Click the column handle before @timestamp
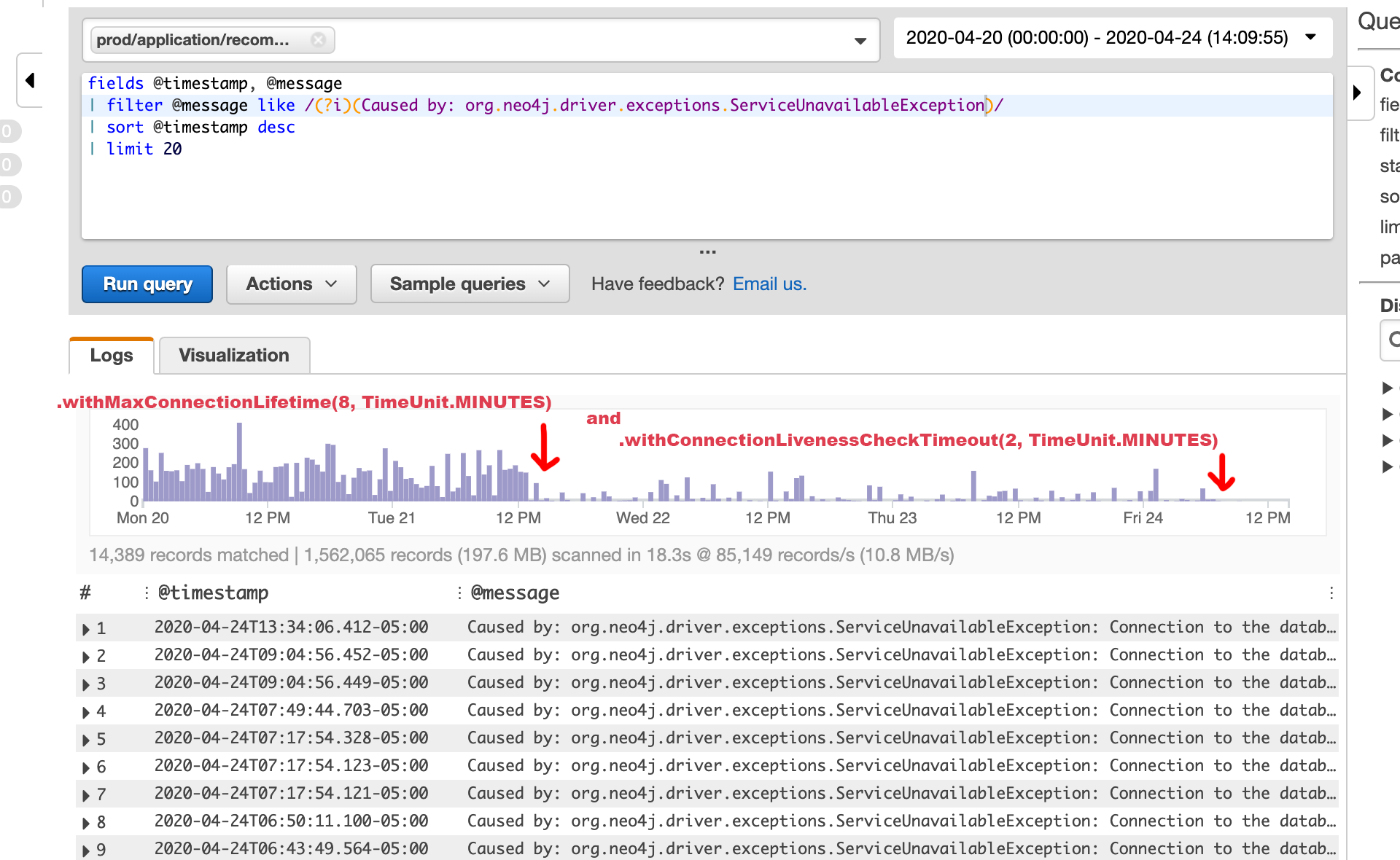1400x860 pixels. (147, 593)
